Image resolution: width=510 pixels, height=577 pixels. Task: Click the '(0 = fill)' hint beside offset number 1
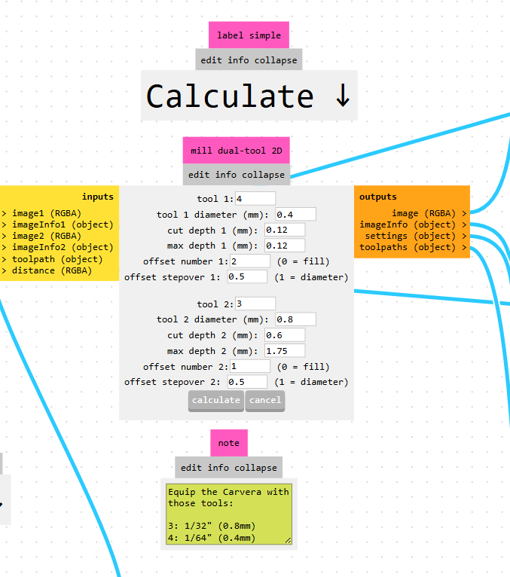303,262
